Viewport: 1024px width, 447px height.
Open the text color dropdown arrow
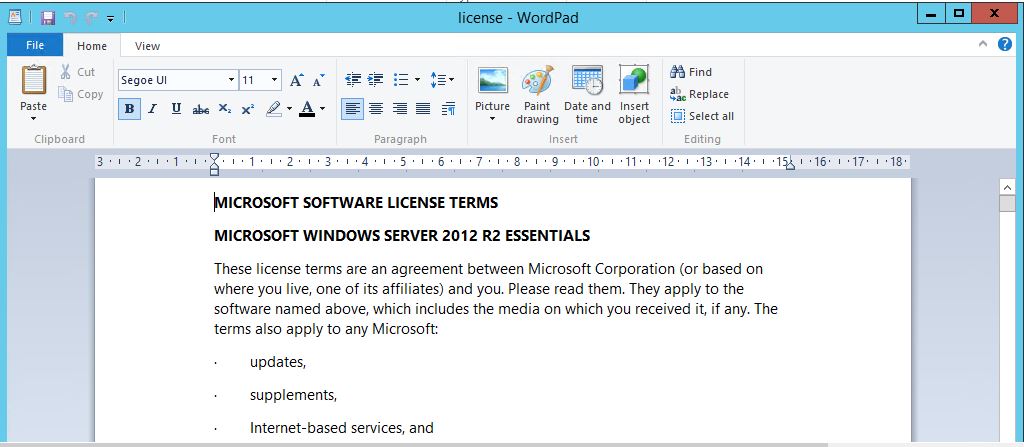[323, 109]
